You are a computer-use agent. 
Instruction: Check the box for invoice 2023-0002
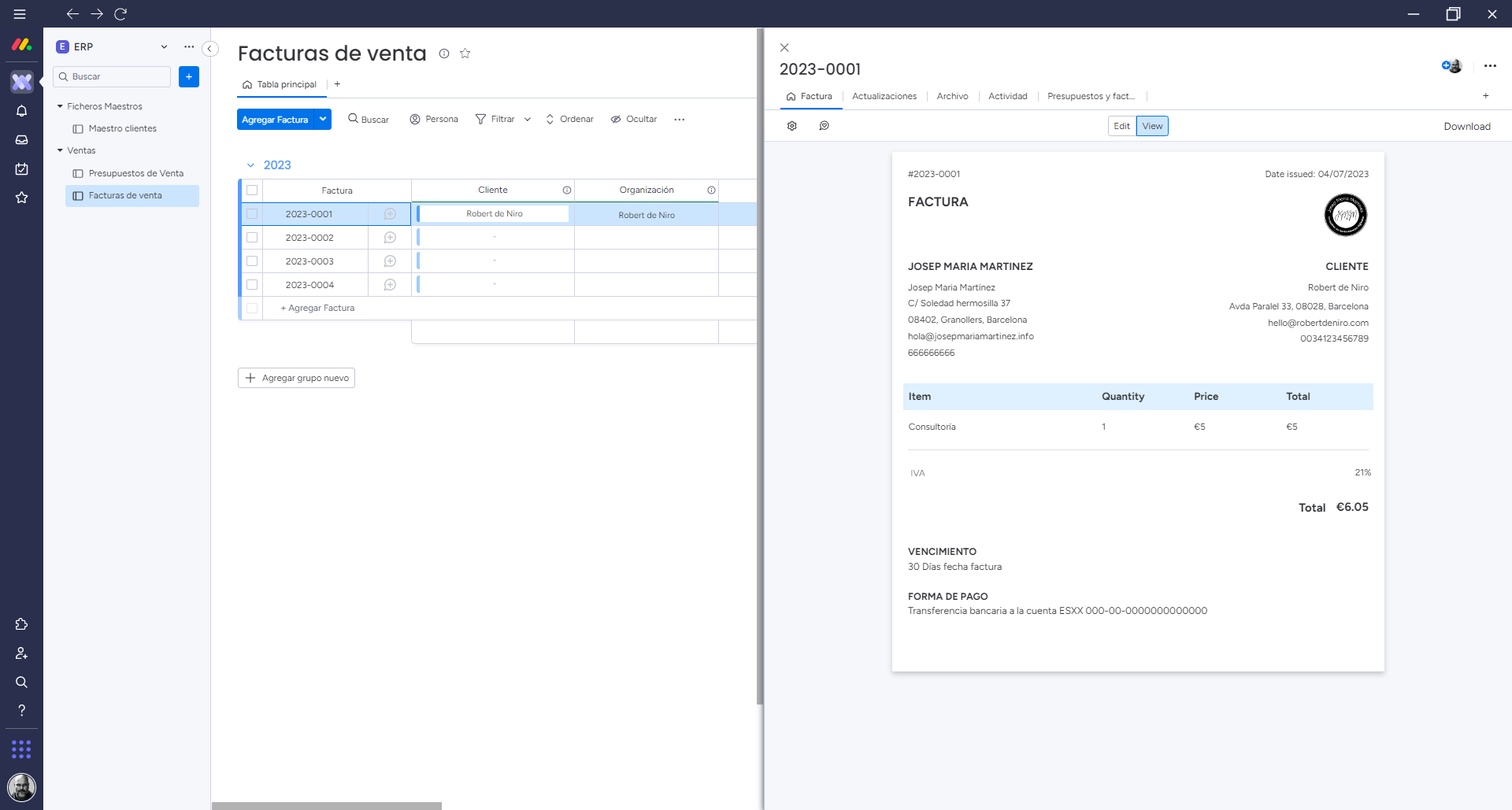click(252, 238)
